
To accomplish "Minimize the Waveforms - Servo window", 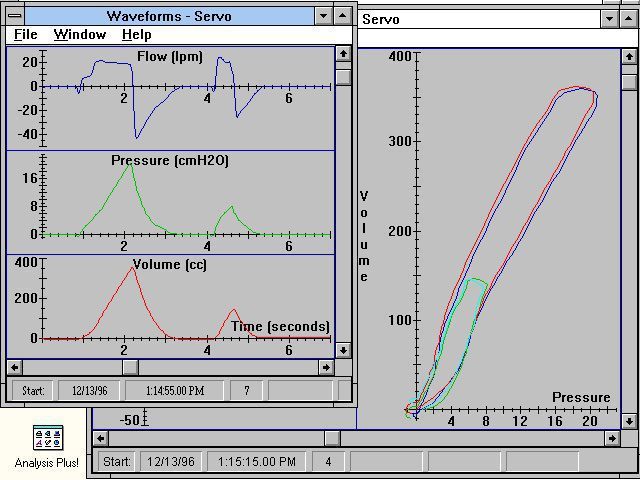I will [322, 16].
